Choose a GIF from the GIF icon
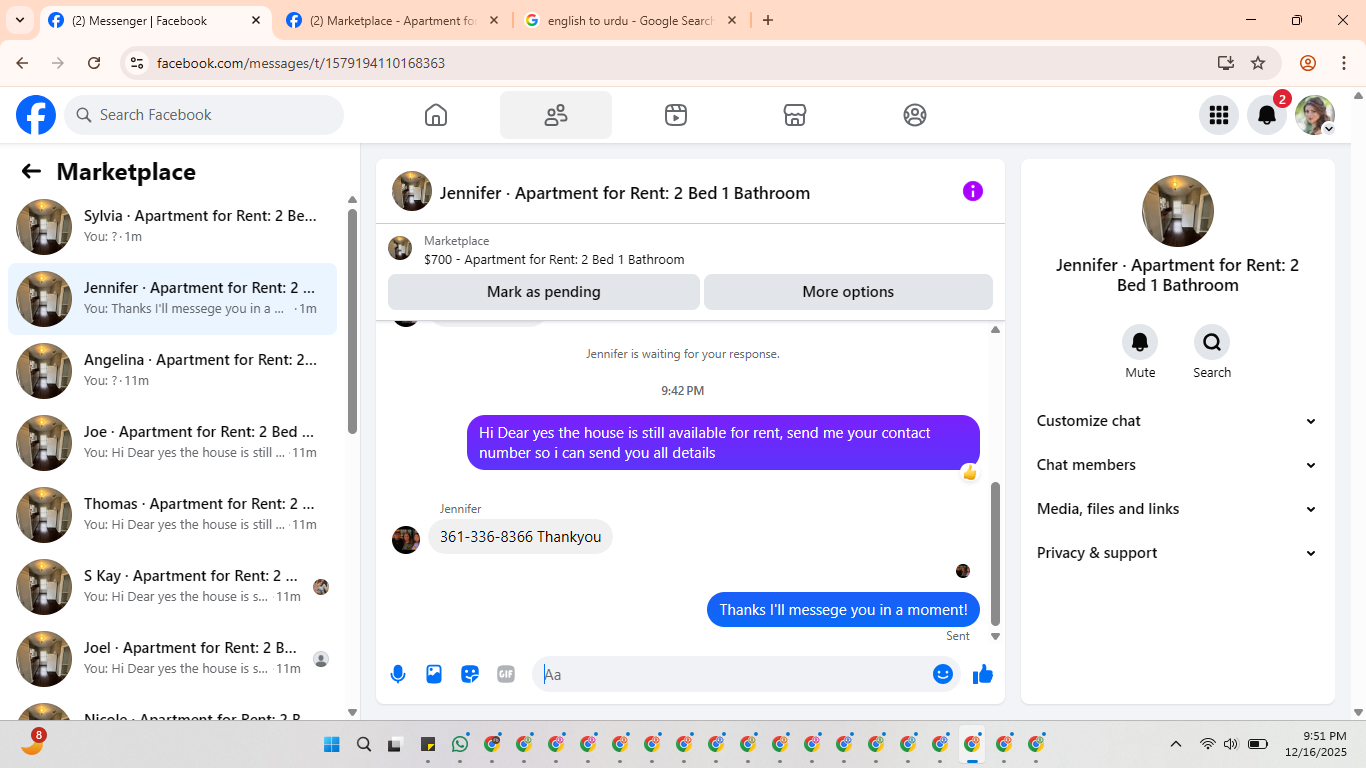This screenshot has width=1366, height=768. [506, 674]
